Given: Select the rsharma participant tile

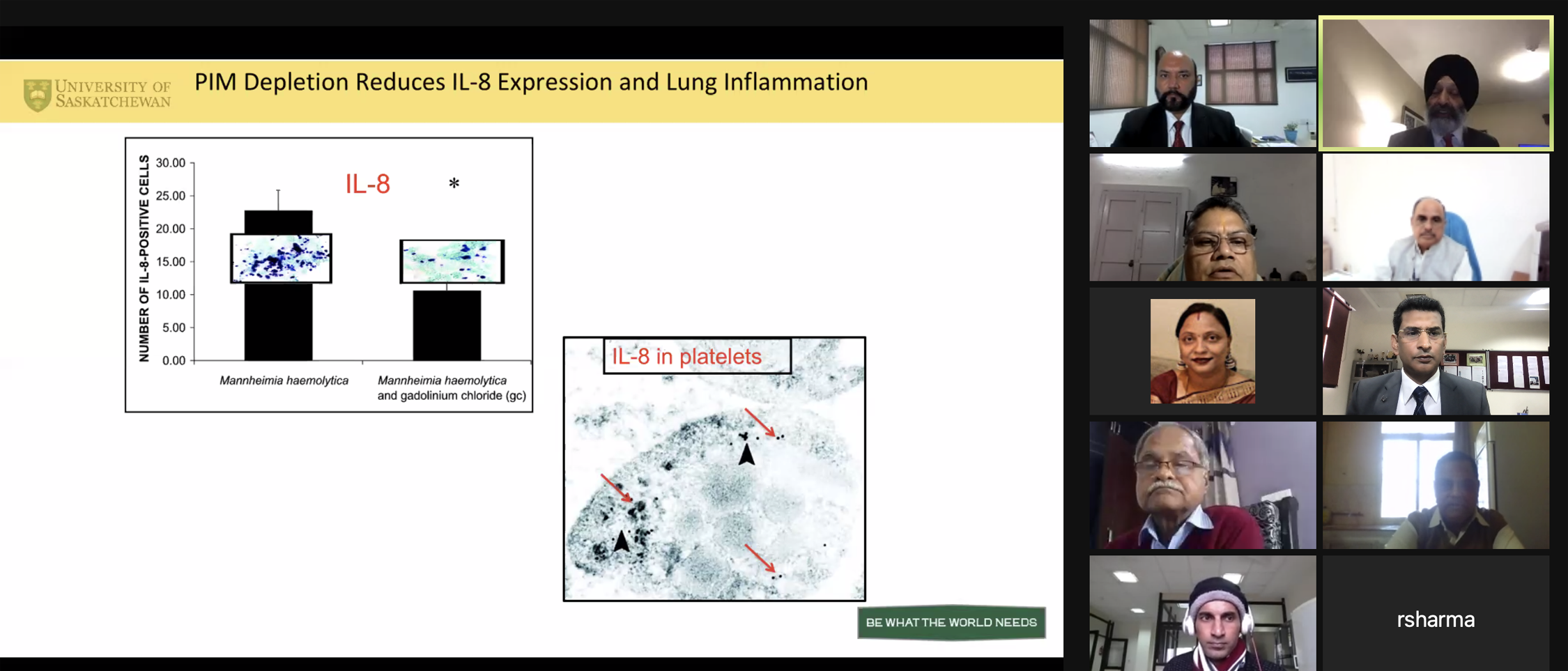Looking at the screenshot, I should [x=1436, y=613].
